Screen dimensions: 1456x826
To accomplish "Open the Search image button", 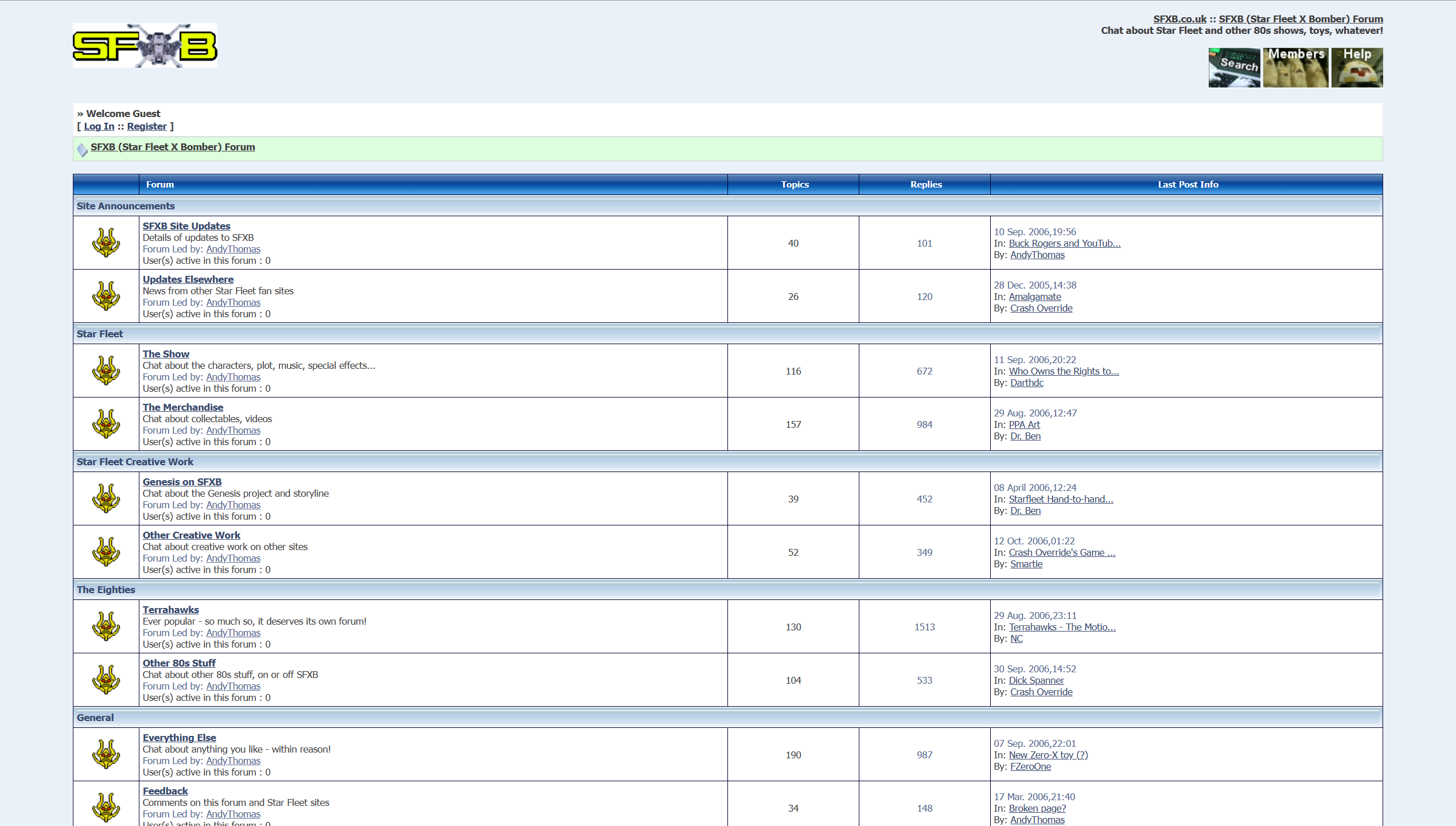I will (1234, 68).
